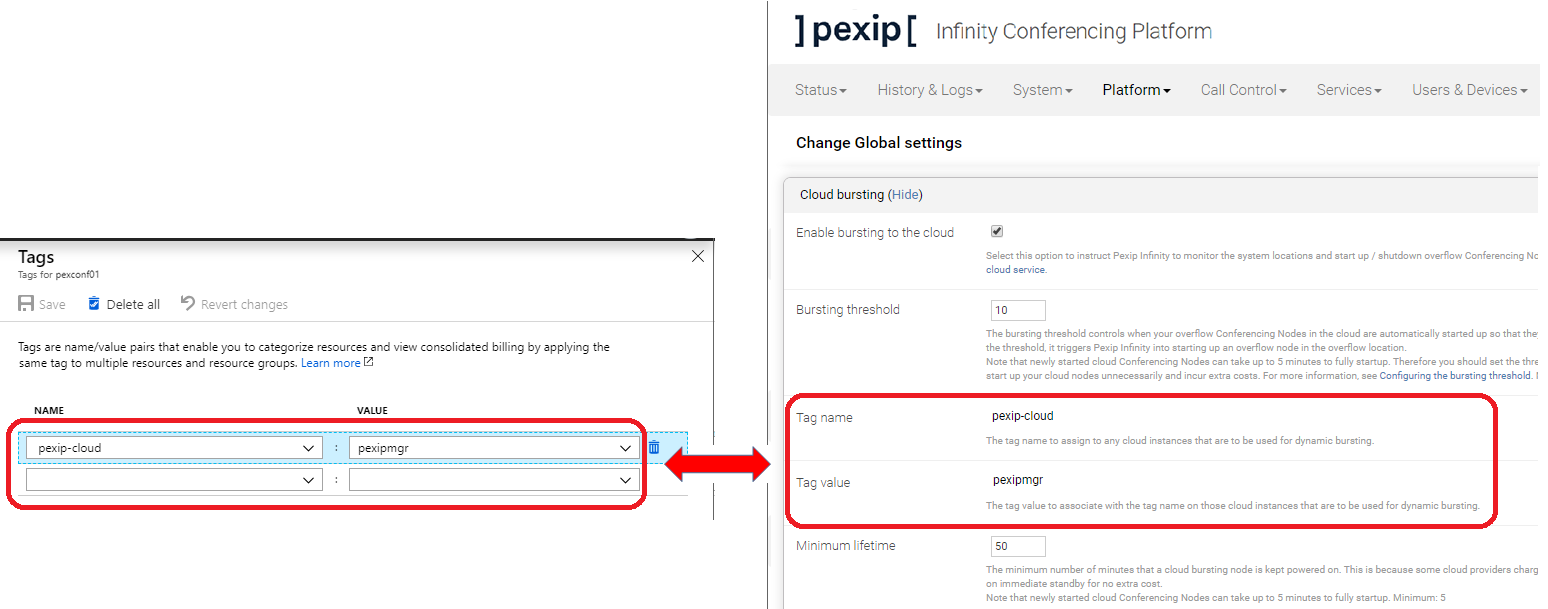Expand the pexipmgr value dropdown

[x=626, y=449]
